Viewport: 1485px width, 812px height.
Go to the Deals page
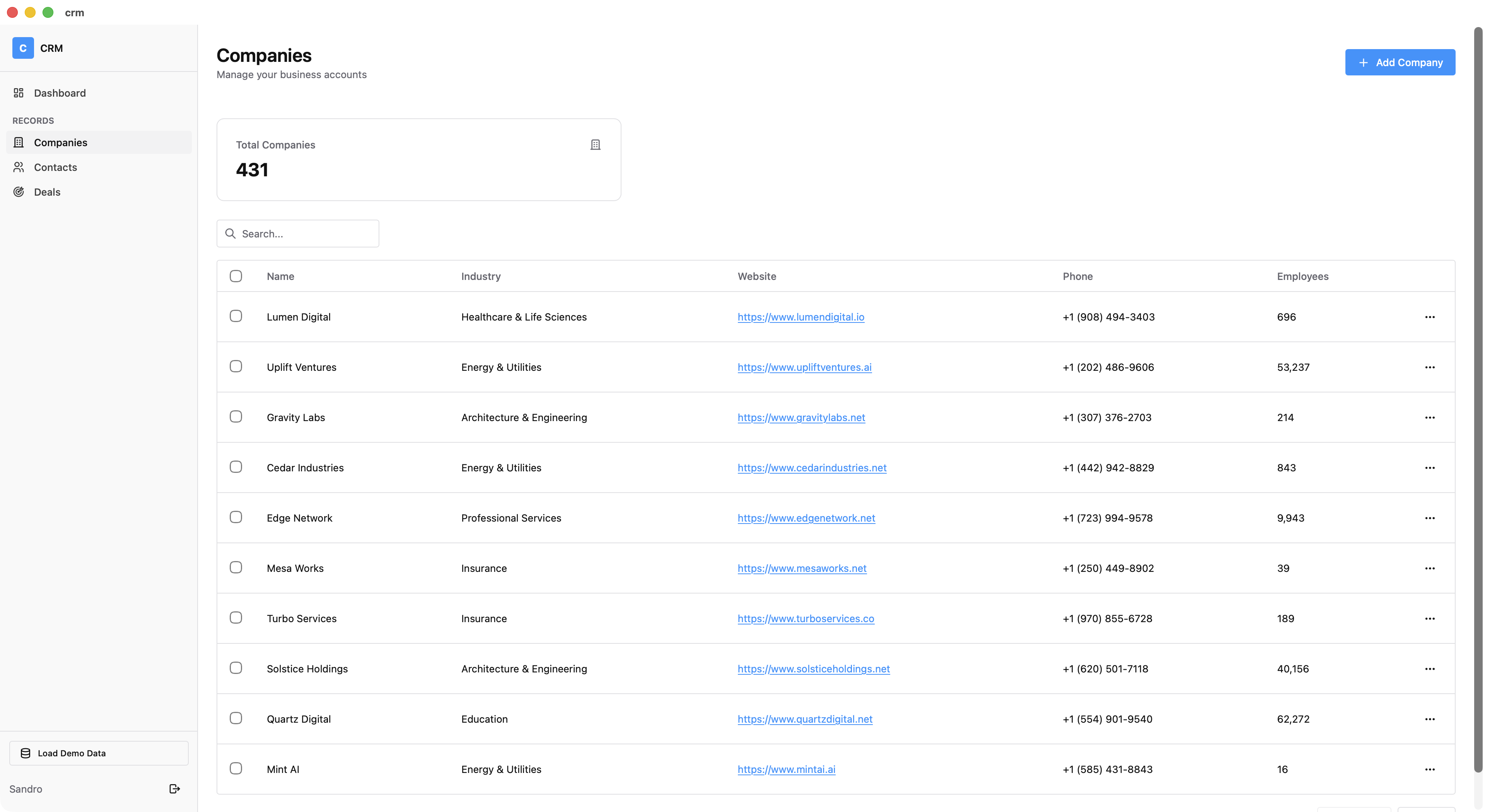(x=47, y=192)
